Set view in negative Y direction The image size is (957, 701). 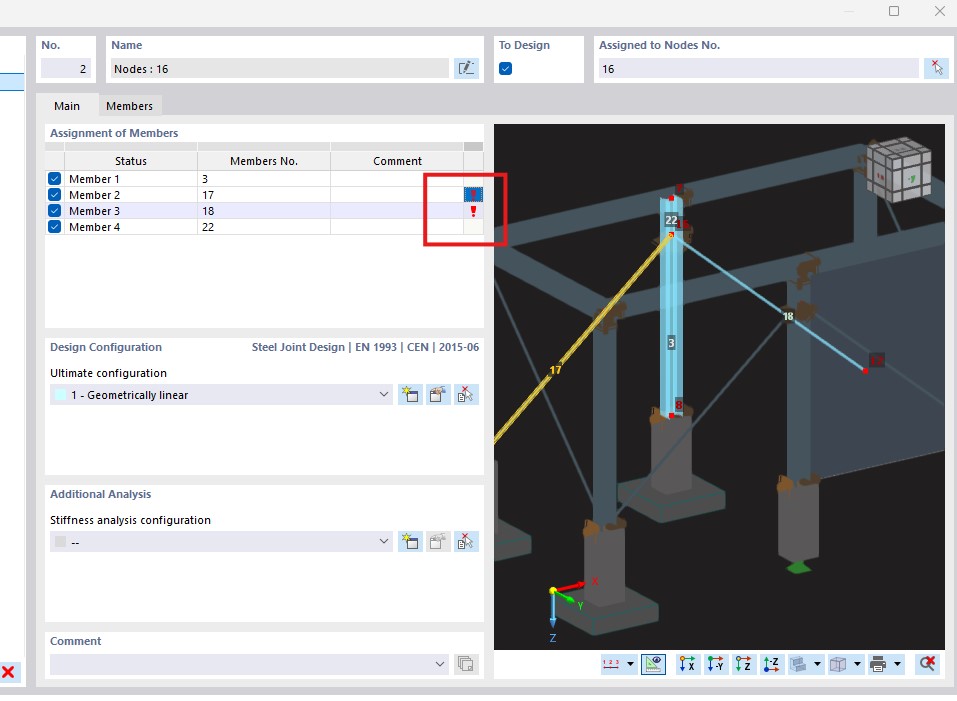click(x=715, y=664)
